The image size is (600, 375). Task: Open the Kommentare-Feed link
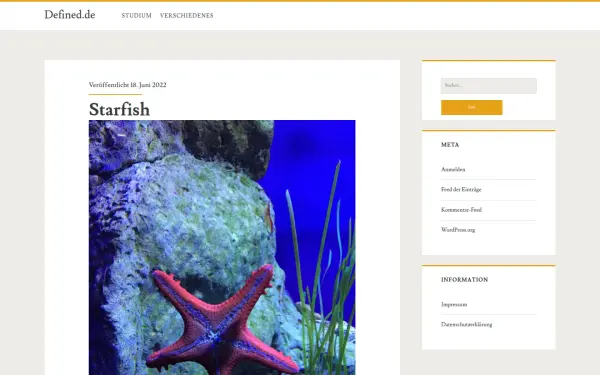click(461, 210)
